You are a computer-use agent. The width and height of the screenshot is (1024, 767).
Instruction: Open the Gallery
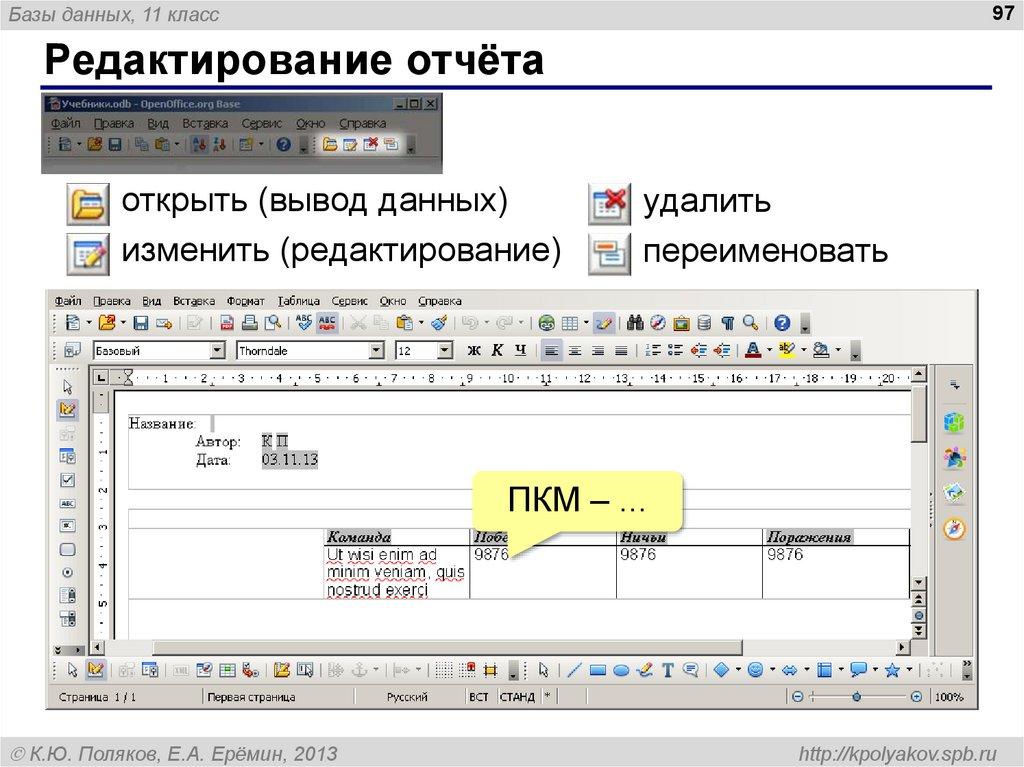(681, 322)
